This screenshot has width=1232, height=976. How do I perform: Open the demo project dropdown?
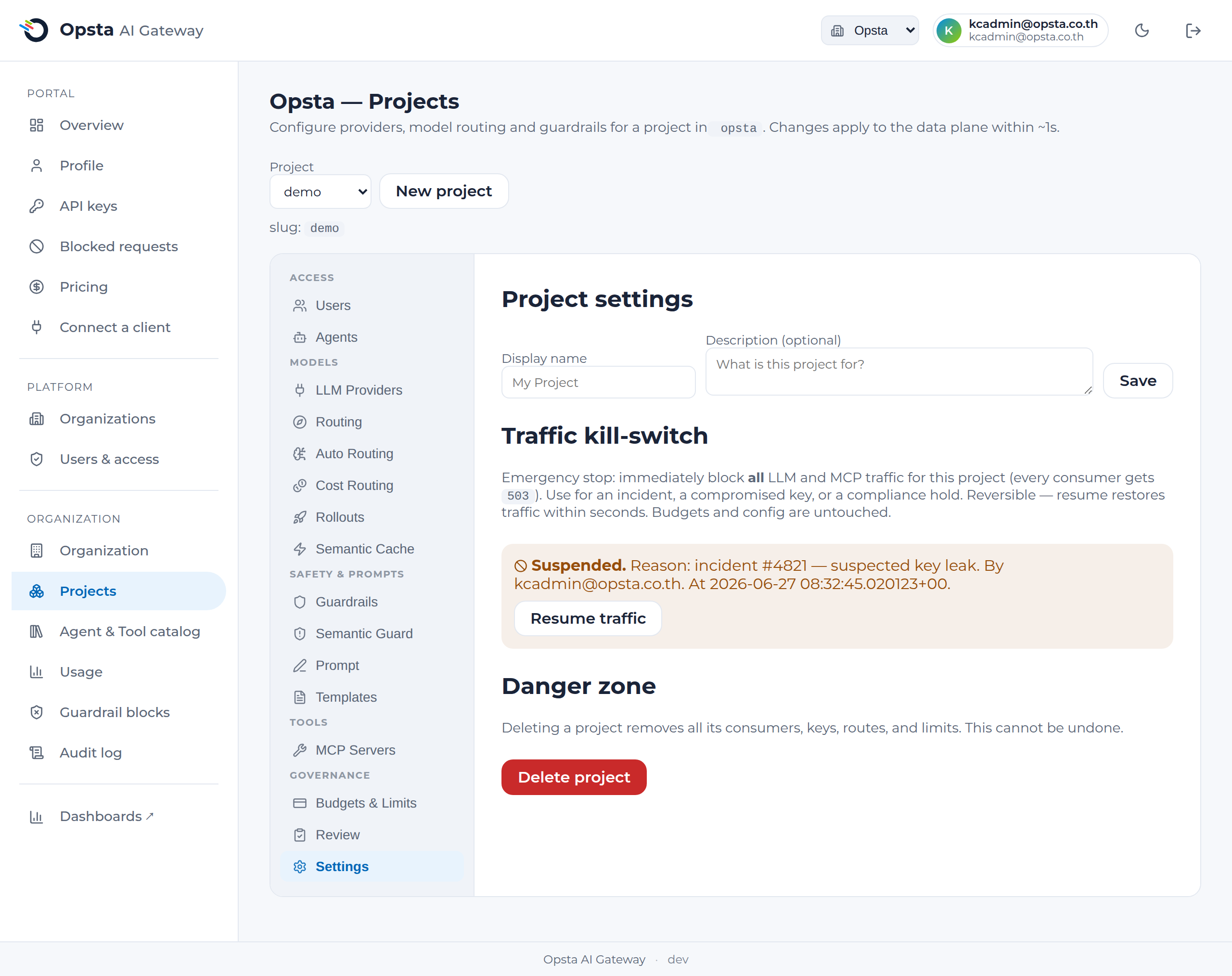(320, 192)
